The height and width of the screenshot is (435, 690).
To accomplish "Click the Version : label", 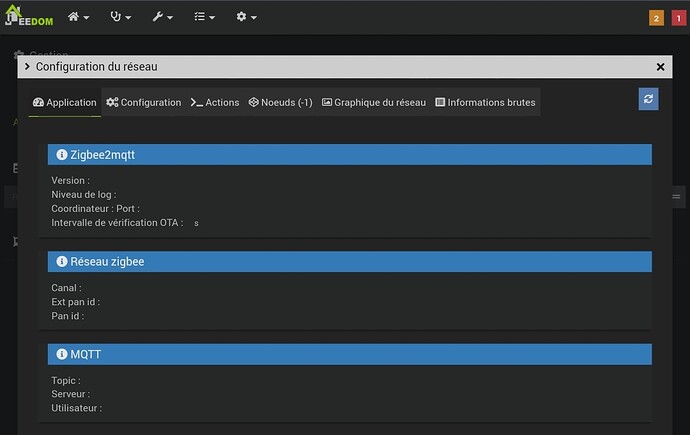I will click(x=70, y=180).
